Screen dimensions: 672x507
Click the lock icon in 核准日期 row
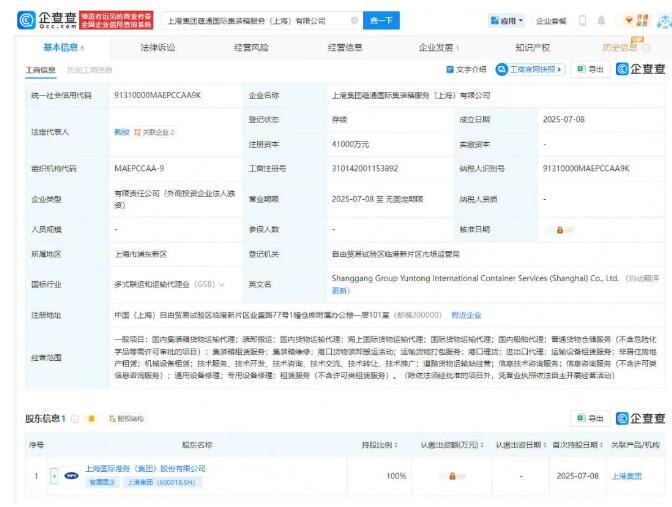click(x=559, y=230)
